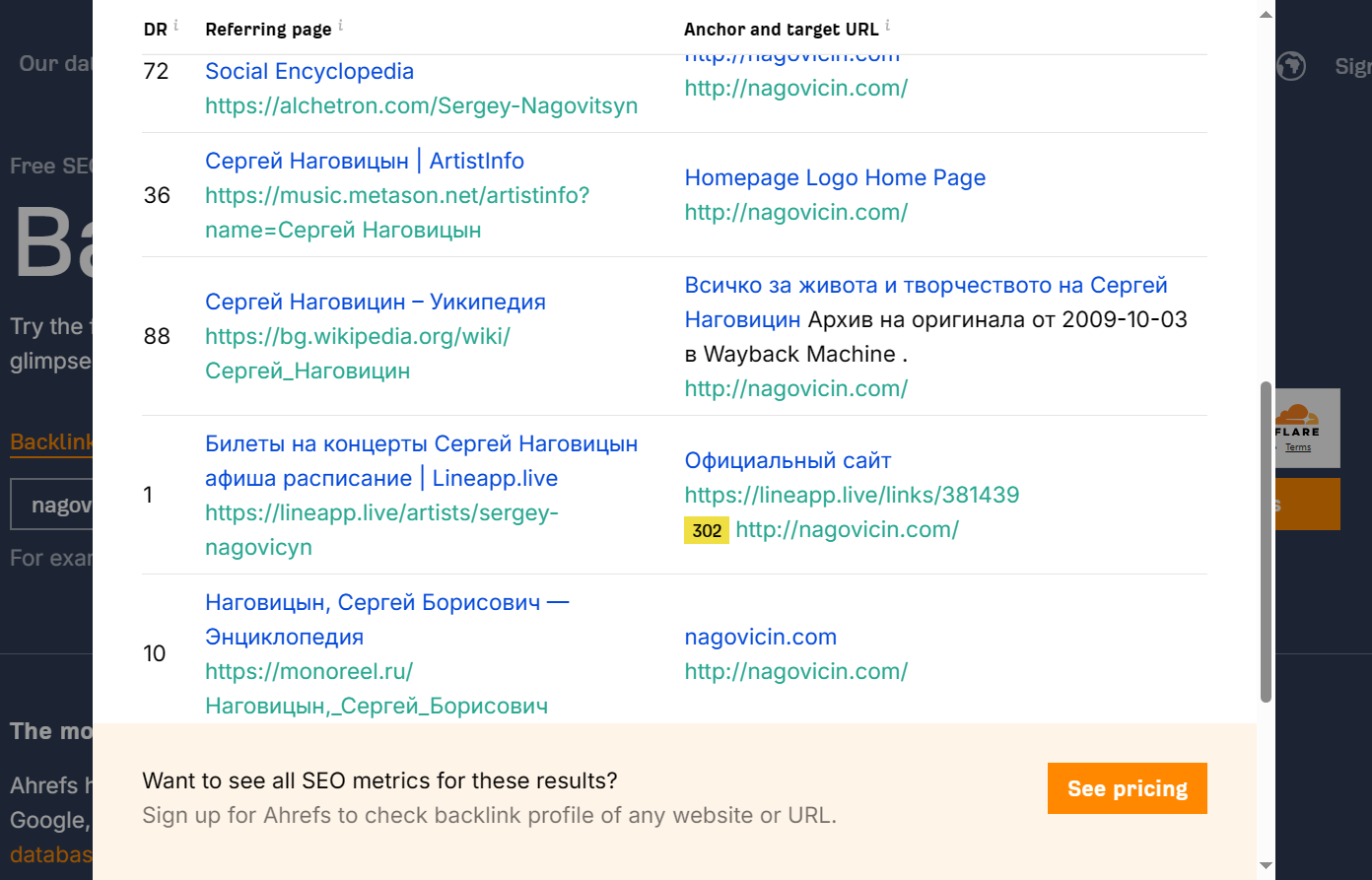
Task: Click the modal's vertical scrollbar thumb
Action: click(x=1266, y=542)
